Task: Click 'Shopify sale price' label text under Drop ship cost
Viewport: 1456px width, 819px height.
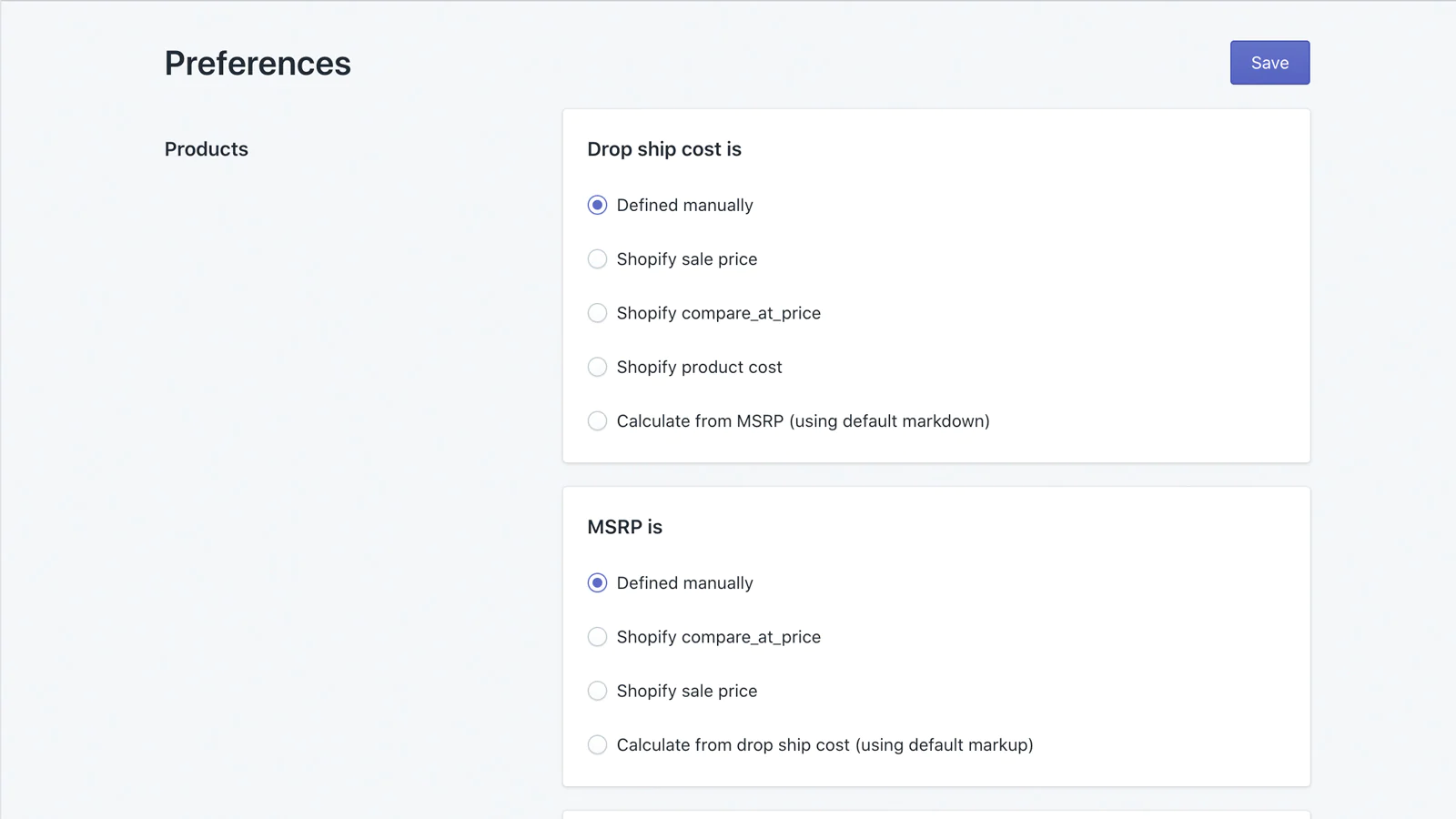Action: click(x=686, y=259)
